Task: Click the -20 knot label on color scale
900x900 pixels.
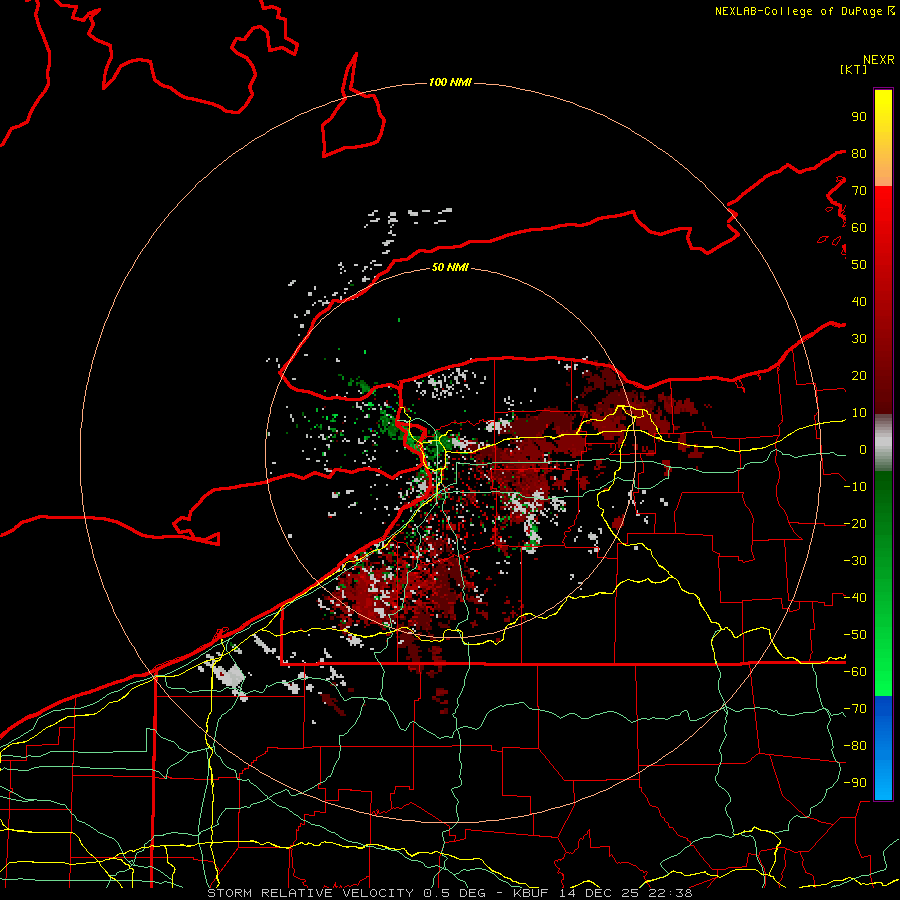Action: (x=855, y=523)
